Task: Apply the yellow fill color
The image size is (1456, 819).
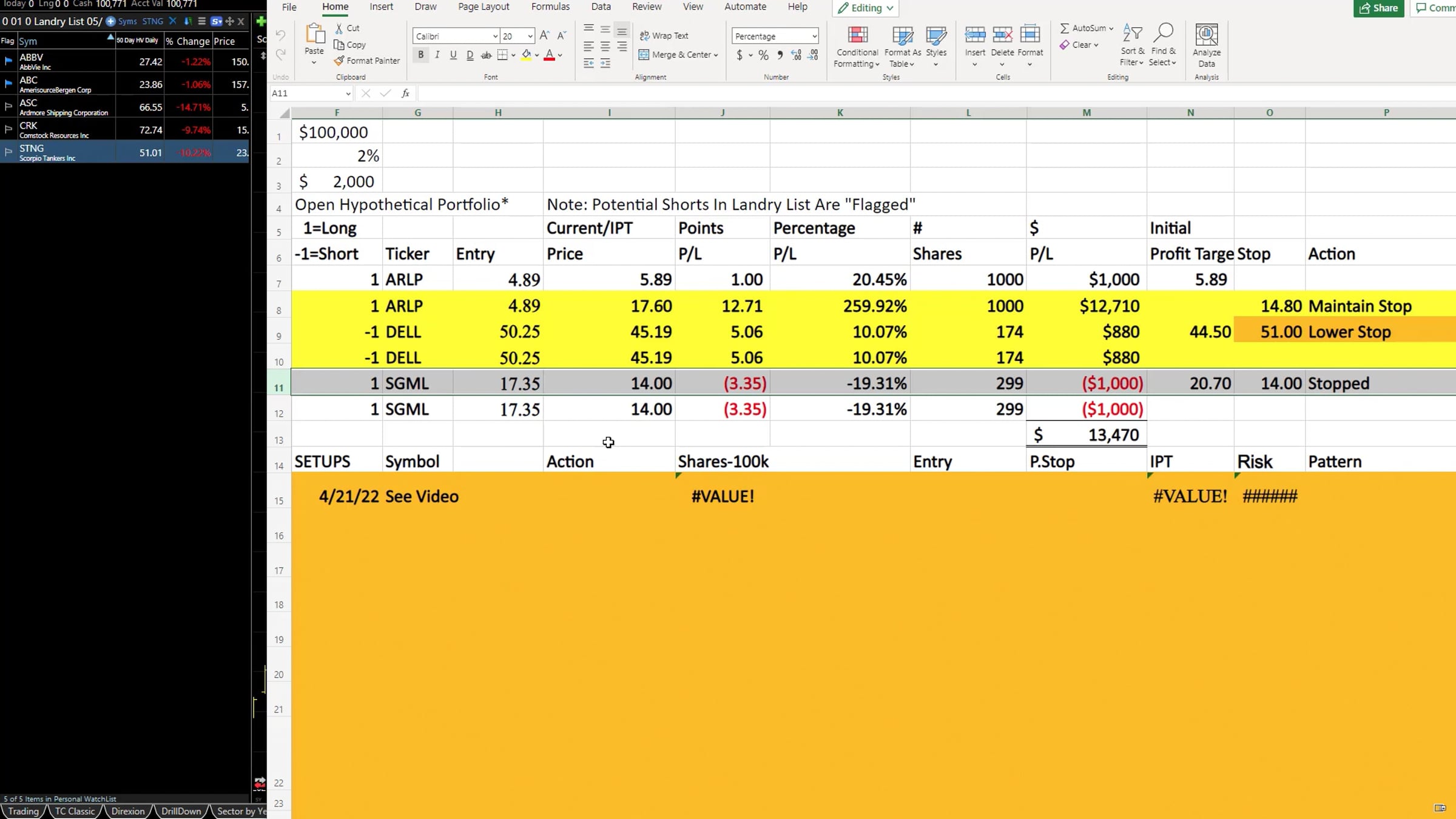Action: click(x=526, y=55)
